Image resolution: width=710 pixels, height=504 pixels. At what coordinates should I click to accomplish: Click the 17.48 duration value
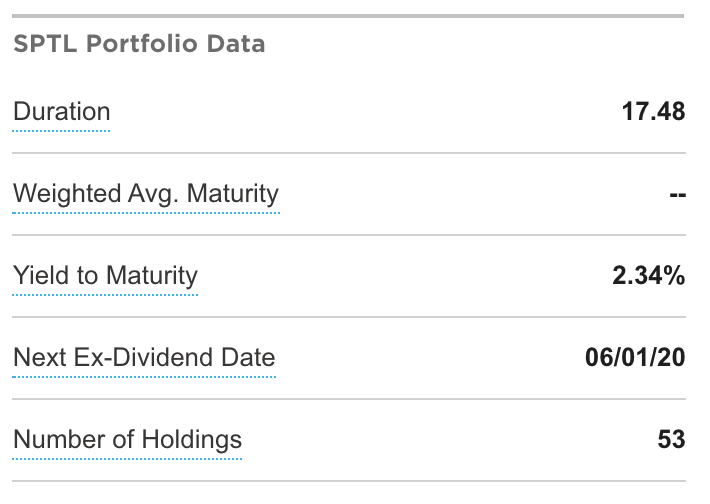pyautogui.click(x=653, y=112)
